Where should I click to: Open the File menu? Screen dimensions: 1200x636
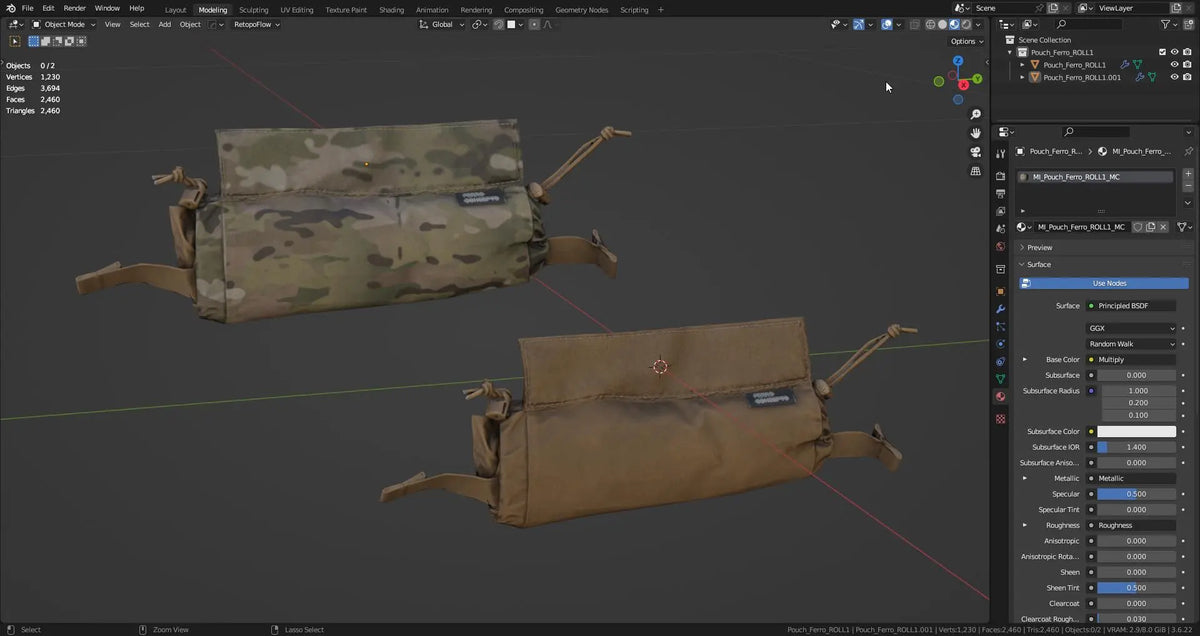(x=27, y=8)
